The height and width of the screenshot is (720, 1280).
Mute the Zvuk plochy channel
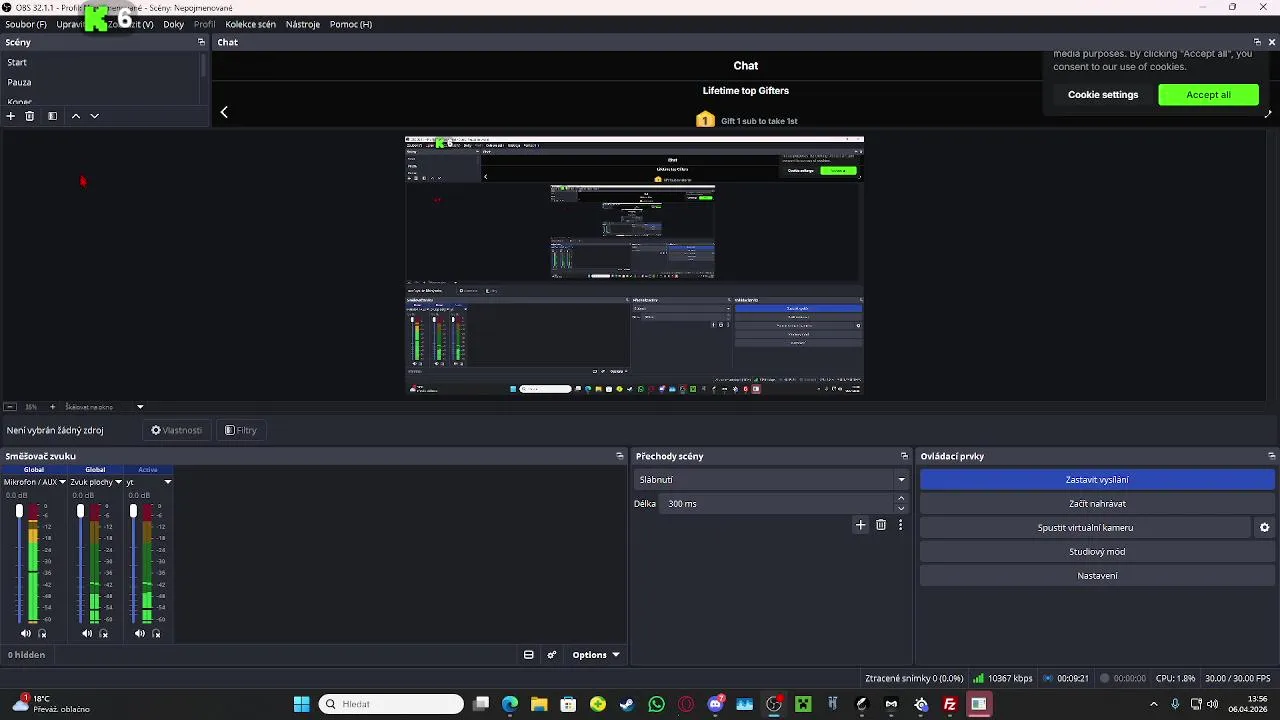tap(87, 633)
